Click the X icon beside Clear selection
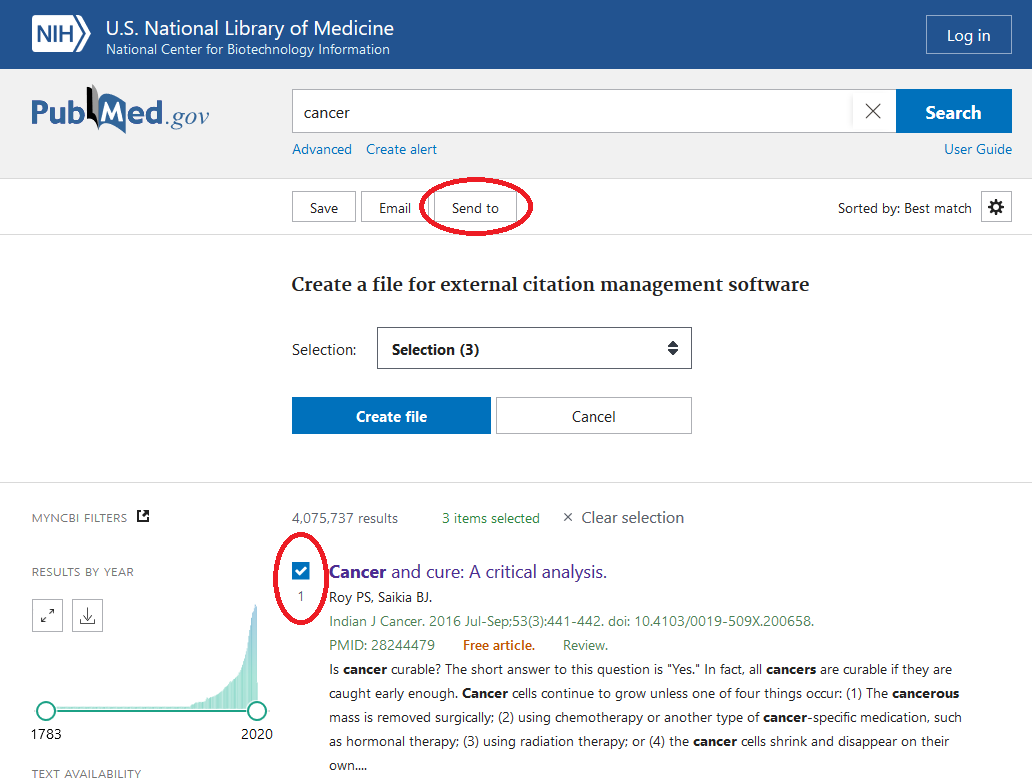Screen dimensions: 1032x780 click(x=568, y=517)
